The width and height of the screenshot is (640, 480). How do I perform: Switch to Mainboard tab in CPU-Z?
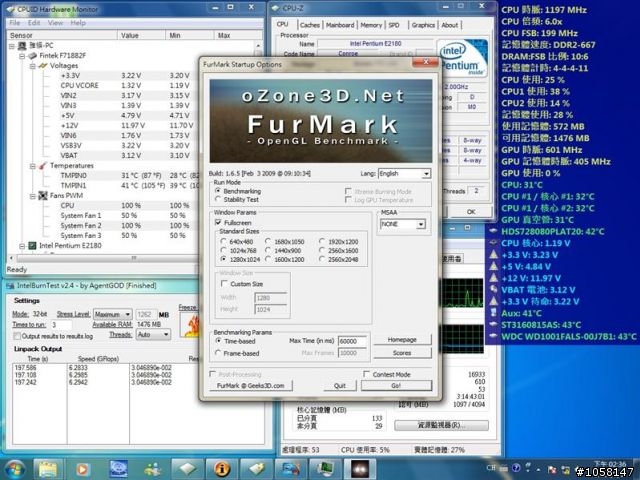point(340,25)
